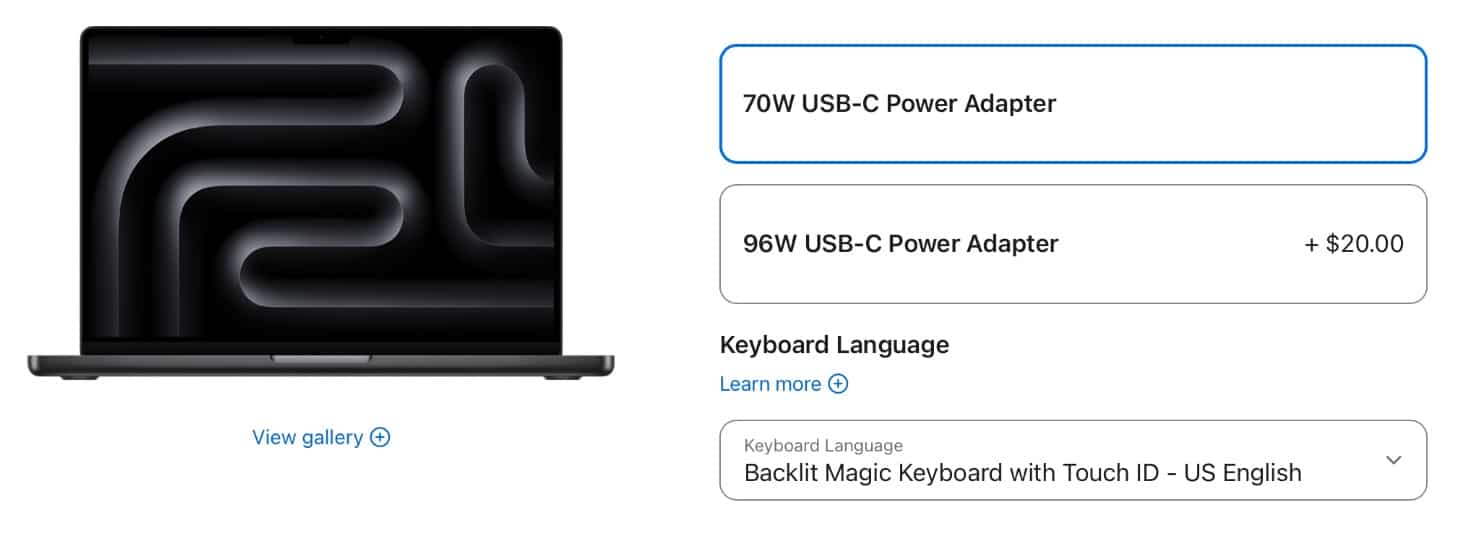Click the lid-opening groove on the MacBook base
Image resolution: width=1467 pixels, height=544 pixels.
click(321, 358)
